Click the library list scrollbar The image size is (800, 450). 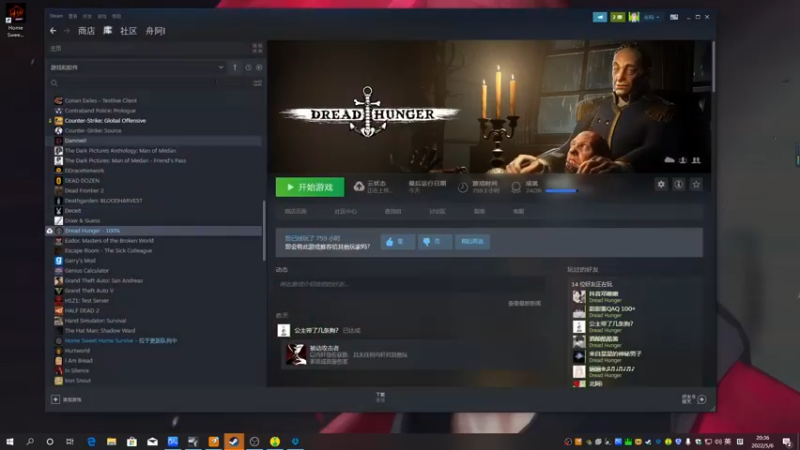pyautogui.click(x=264, y=231)
